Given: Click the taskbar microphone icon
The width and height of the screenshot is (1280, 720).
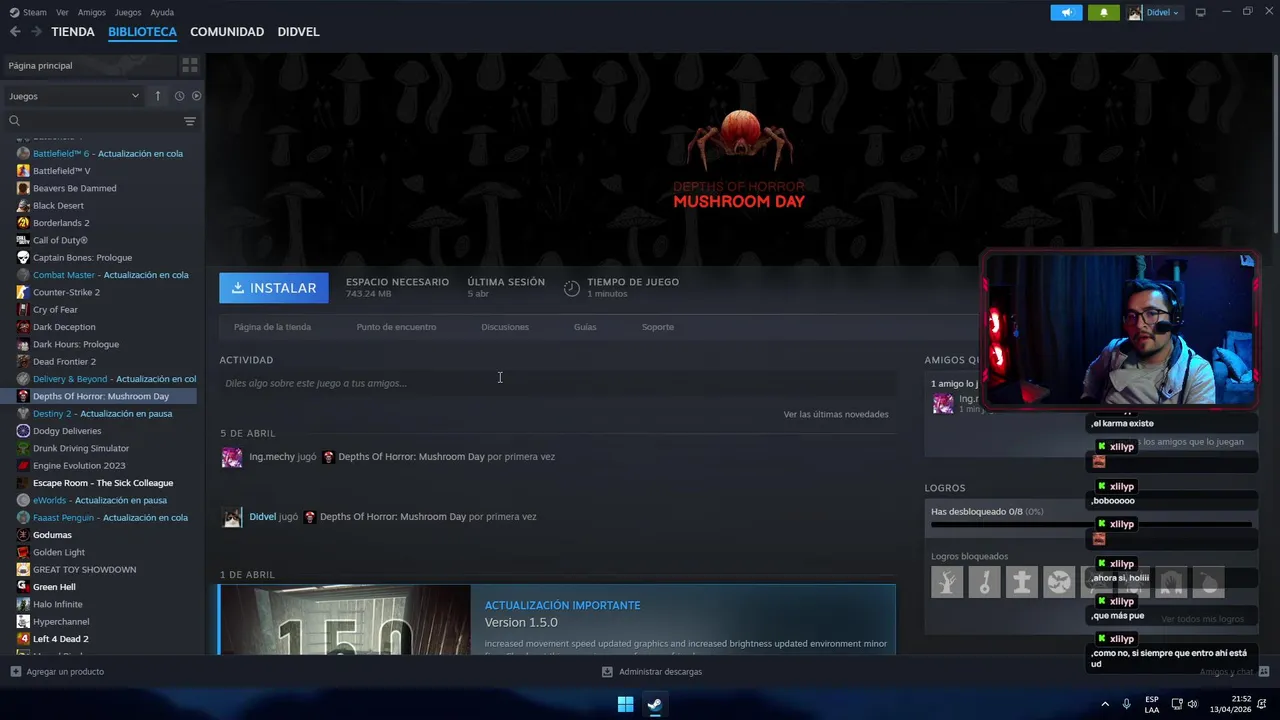Looking at the screenshot, I should pos(1127,704).
